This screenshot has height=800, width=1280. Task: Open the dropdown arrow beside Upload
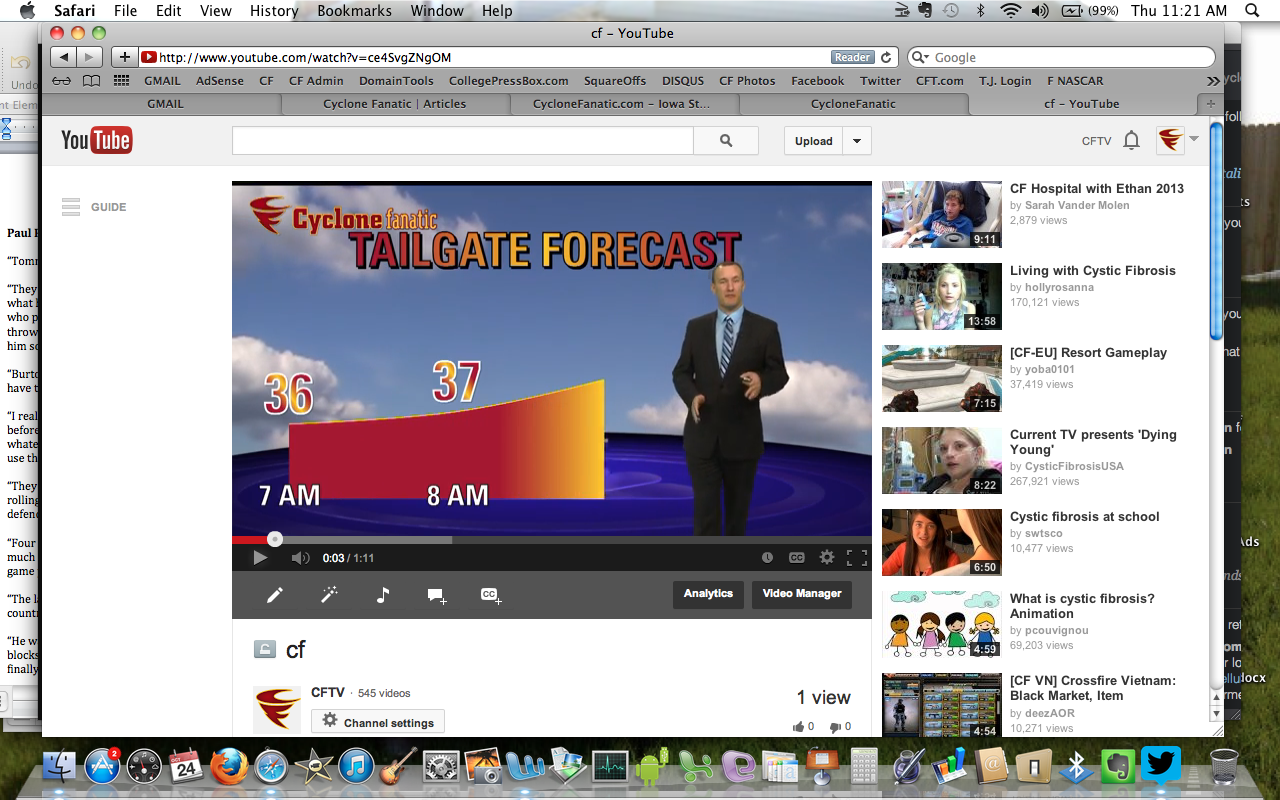(x=857, y=141)
